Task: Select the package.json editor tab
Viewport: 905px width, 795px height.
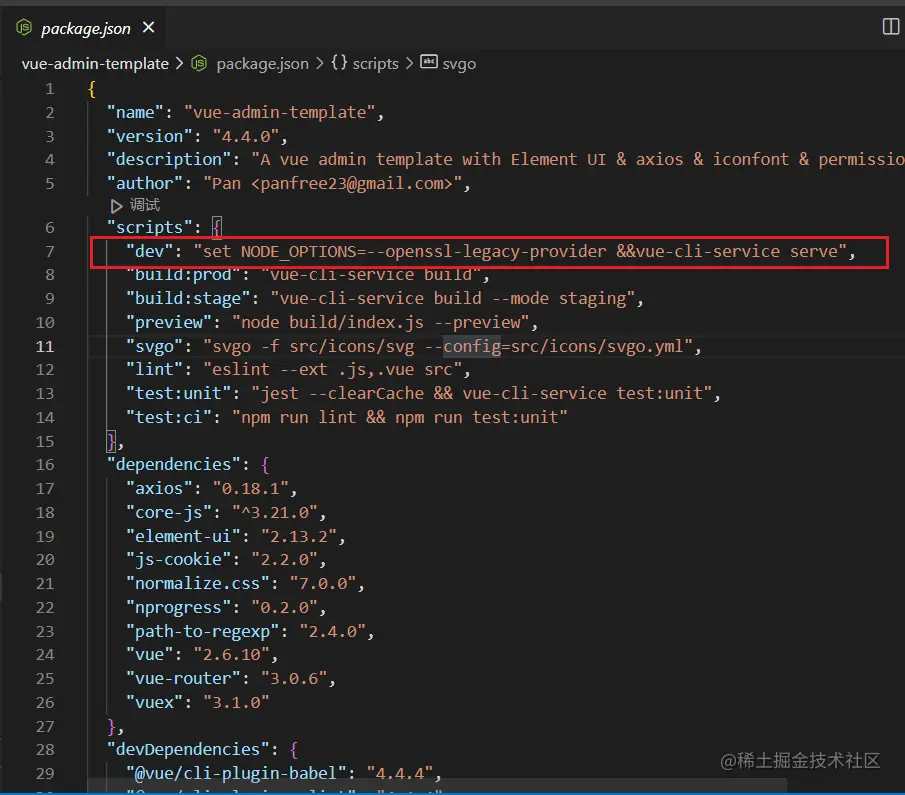Action: pyautogui.click(x=85, y=28)
